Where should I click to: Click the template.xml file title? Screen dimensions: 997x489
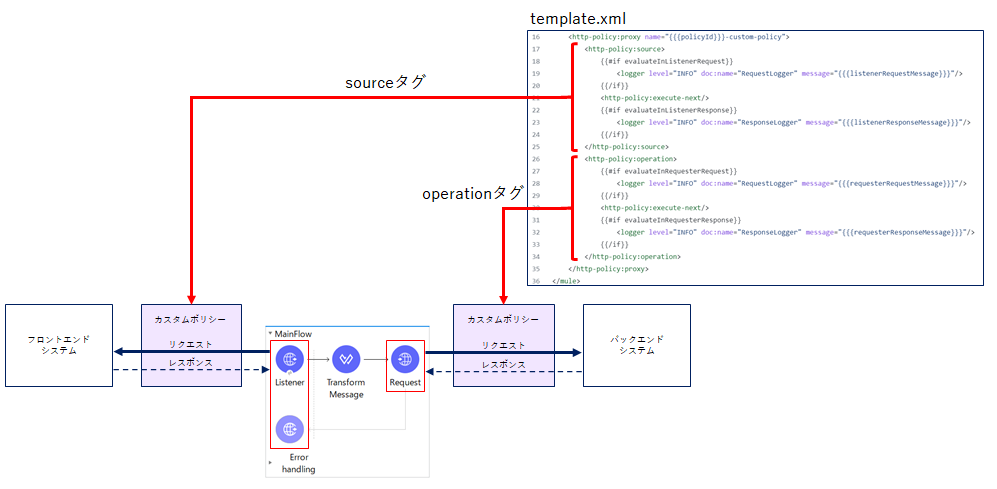pos(577,19)
